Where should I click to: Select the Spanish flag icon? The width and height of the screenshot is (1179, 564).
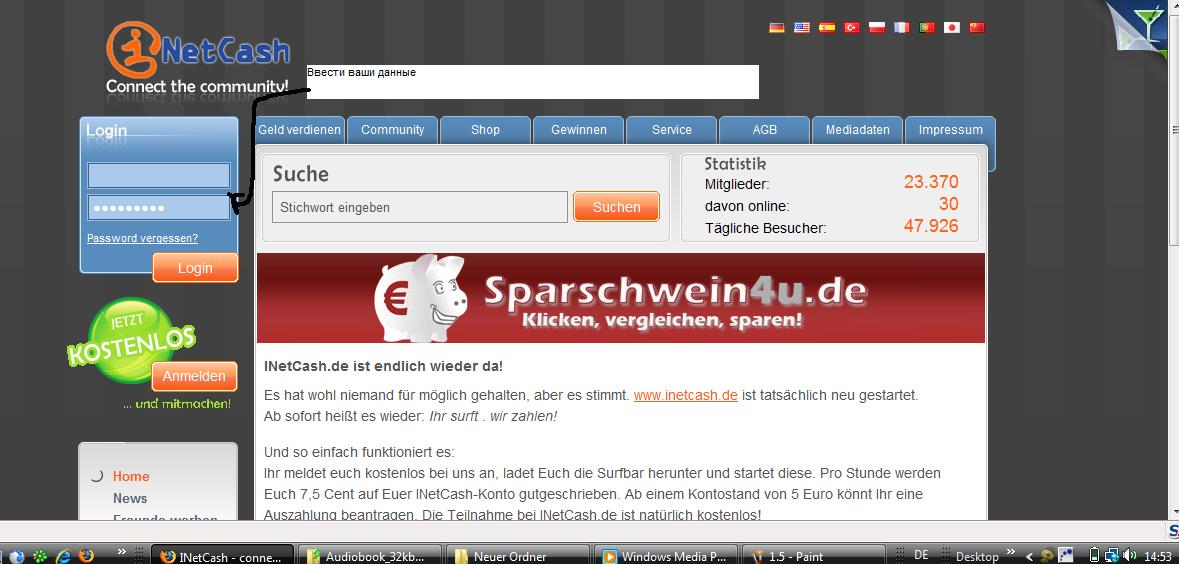[x=827, y=28]
